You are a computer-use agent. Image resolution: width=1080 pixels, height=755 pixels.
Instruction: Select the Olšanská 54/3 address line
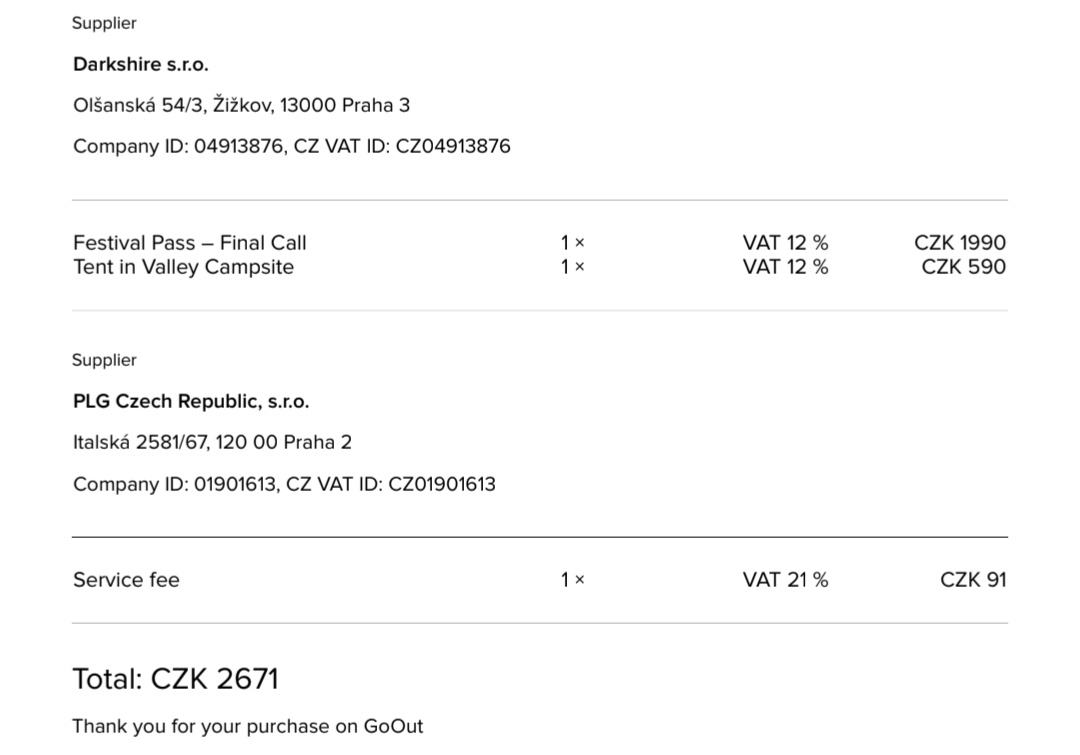241,105
